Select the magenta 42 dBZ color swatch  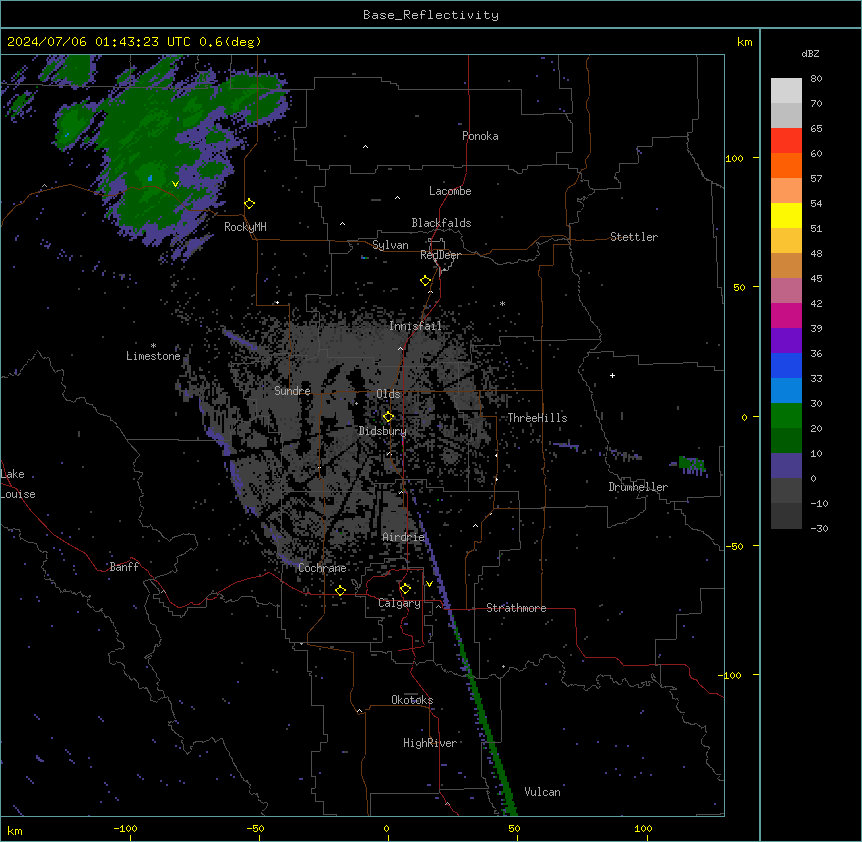pyautogui.click(x=786, y=315)
